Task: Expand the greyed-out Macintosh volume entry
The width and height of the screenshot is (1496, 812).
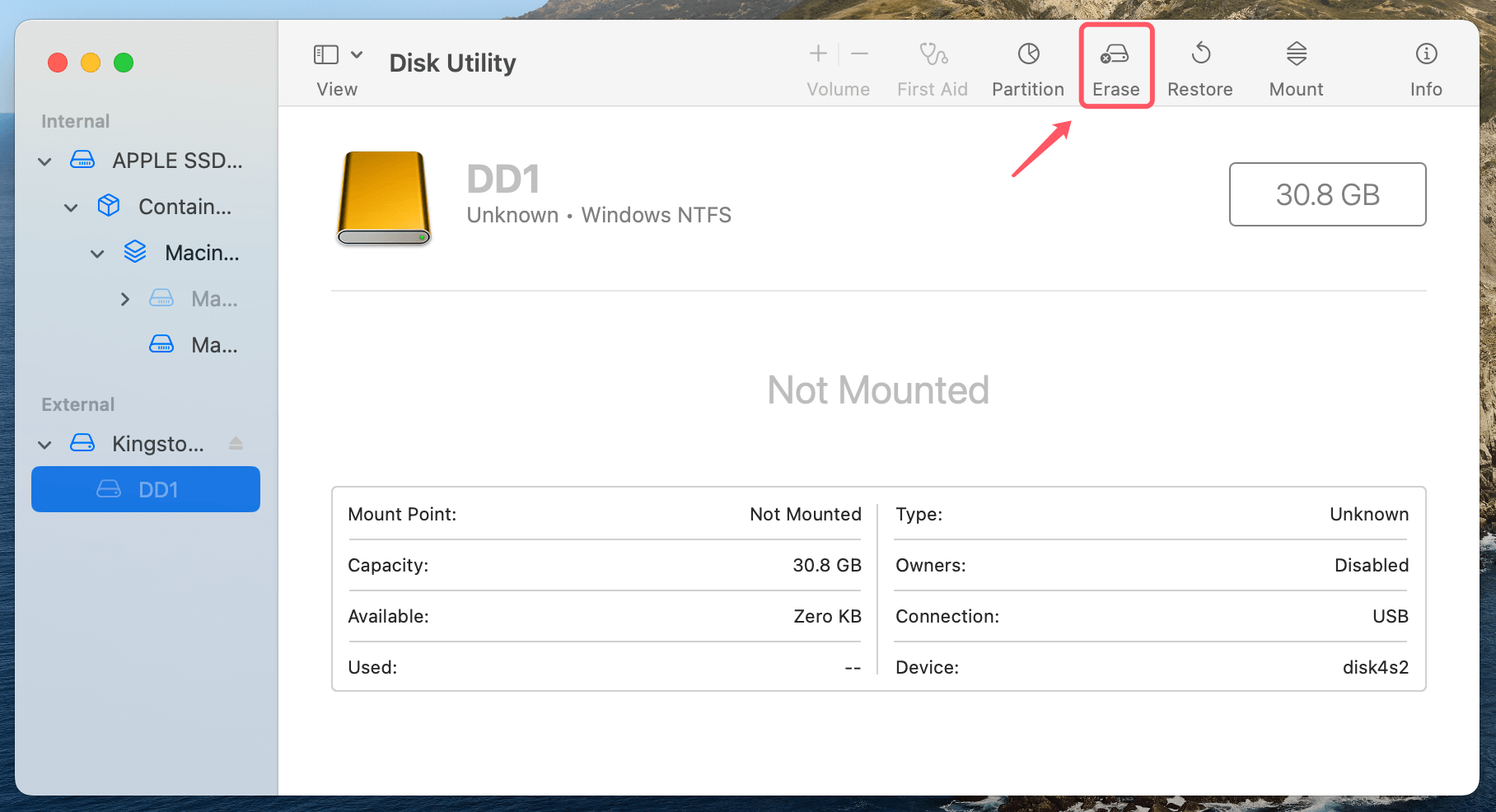Action: [124, 298]
